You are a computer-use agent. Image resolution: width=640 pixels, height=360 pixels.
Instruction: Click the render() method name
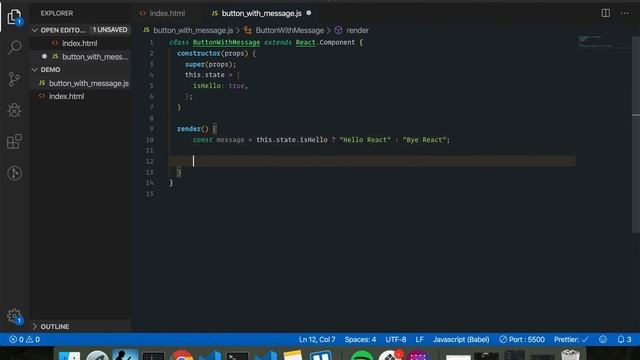[193, 129]
